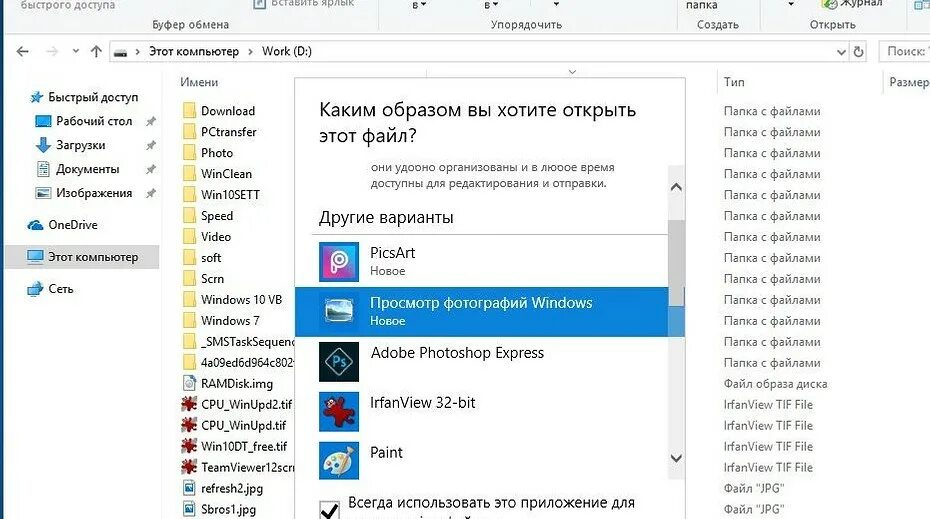The image size is (930, 519).
Task: Click the Photo folder icon
Action: pos(189,152)
